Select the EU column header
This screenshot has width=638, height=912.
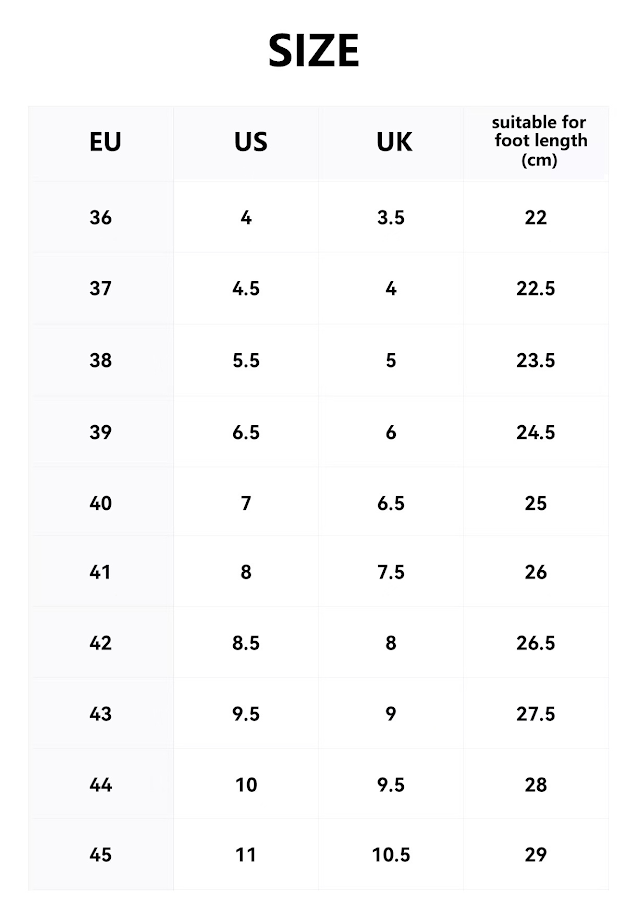pyautogui.click(x=105, y=142)
